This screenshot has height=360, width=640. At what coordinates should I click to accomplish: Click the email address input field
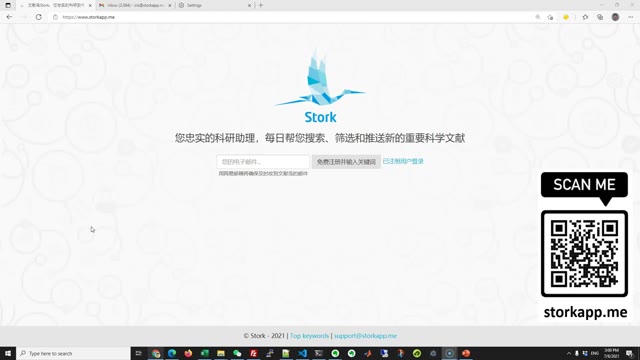coord(263,162)
